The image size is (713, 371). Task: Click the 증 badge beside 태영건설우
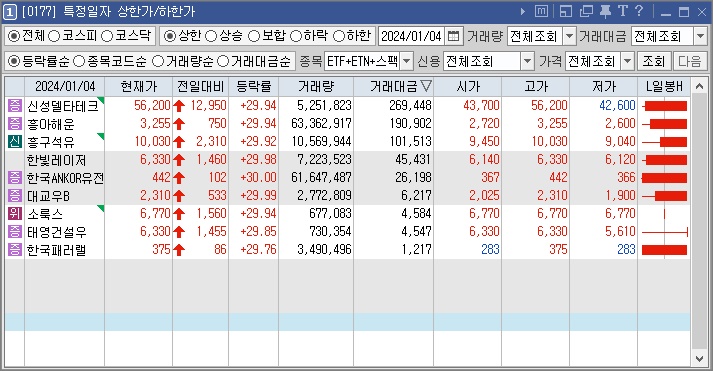pos(15,231)
